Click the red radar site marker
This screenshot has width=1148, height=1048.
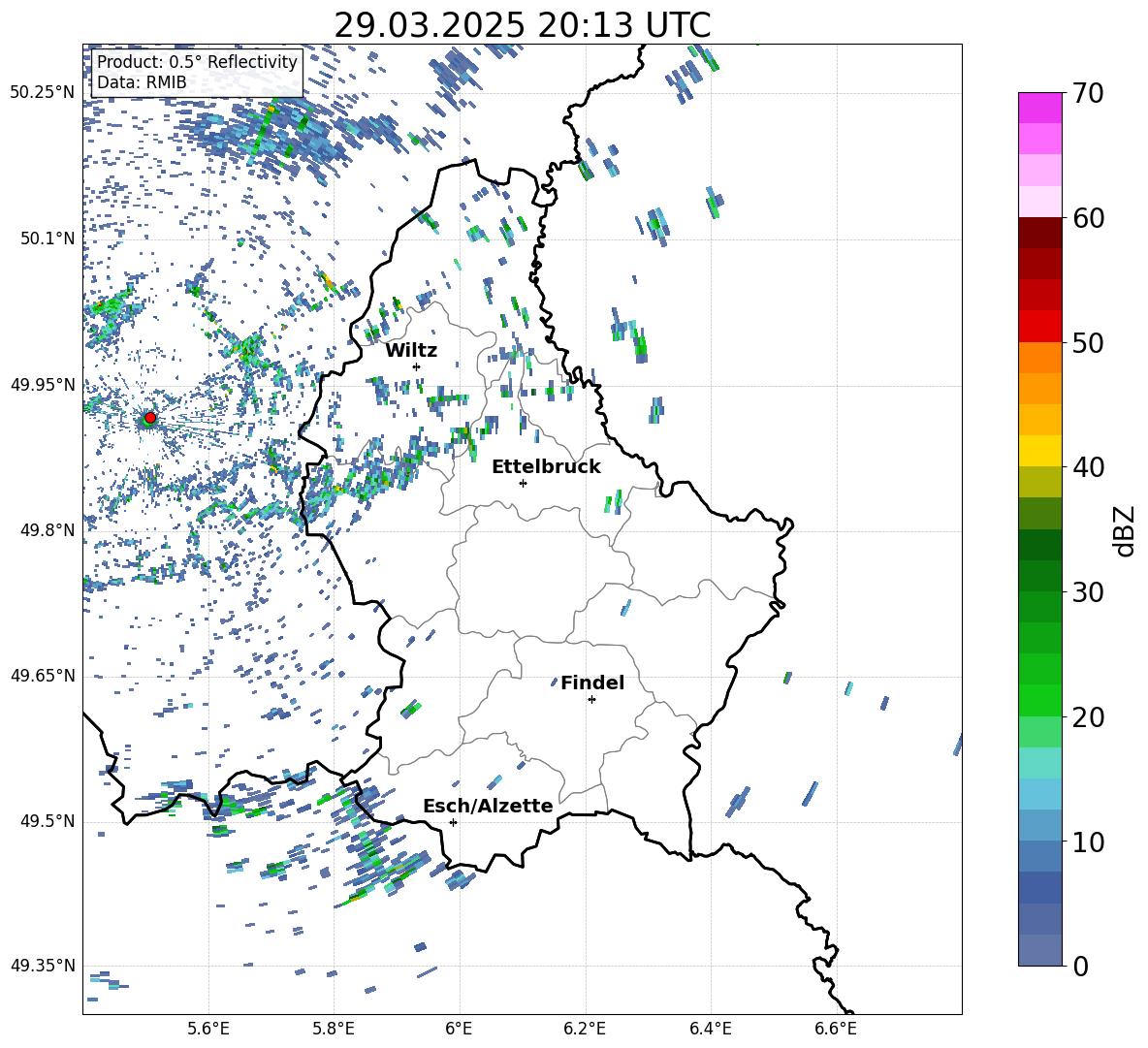150,417
